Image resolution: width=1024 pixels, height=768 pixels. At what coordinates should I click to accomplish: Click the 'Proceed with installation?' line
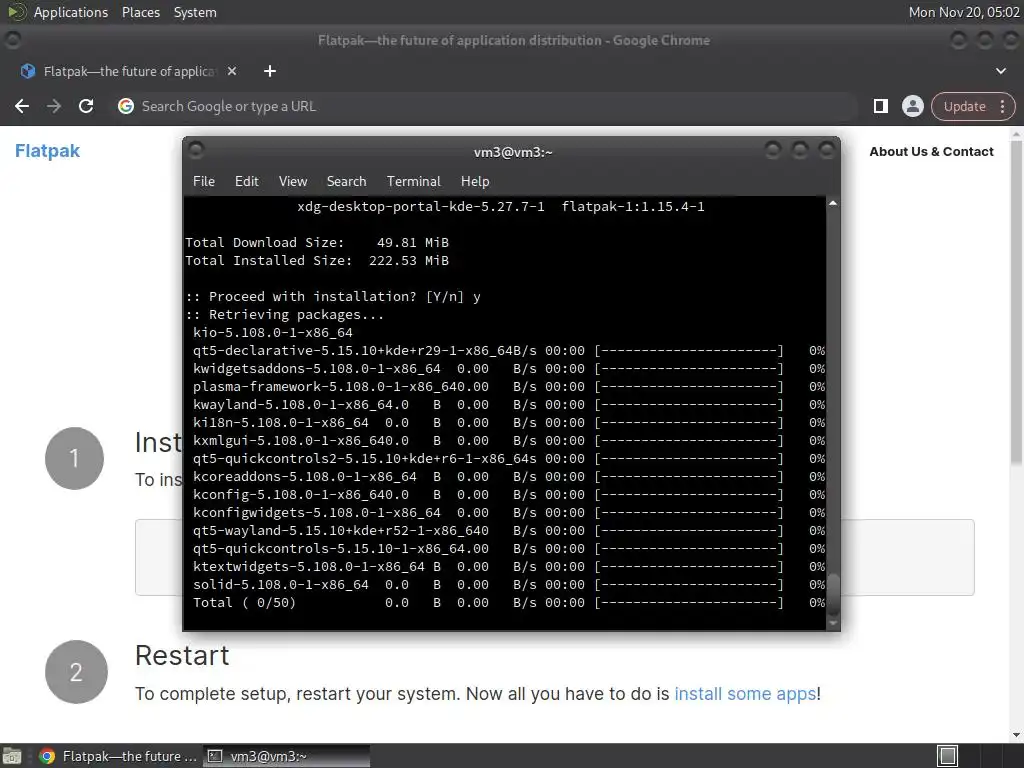[333, 296]
